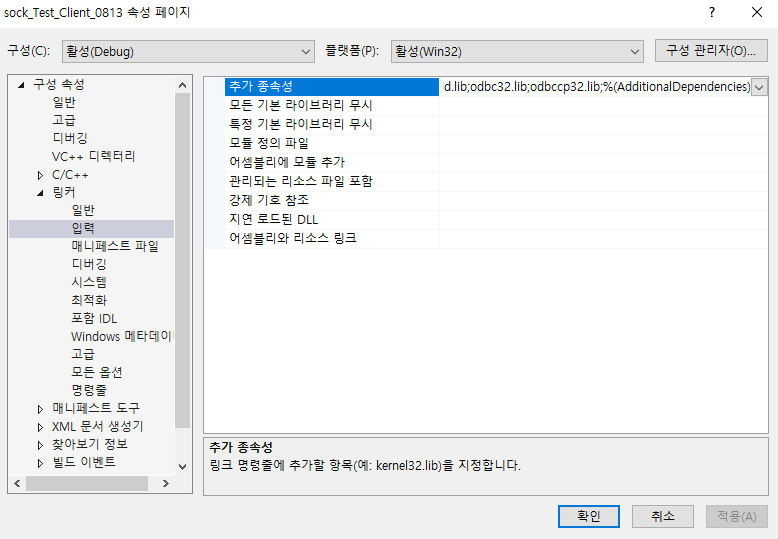Select 일반 under 링커
The width and height of the screenshot is (778, 539).
(83, 210)
